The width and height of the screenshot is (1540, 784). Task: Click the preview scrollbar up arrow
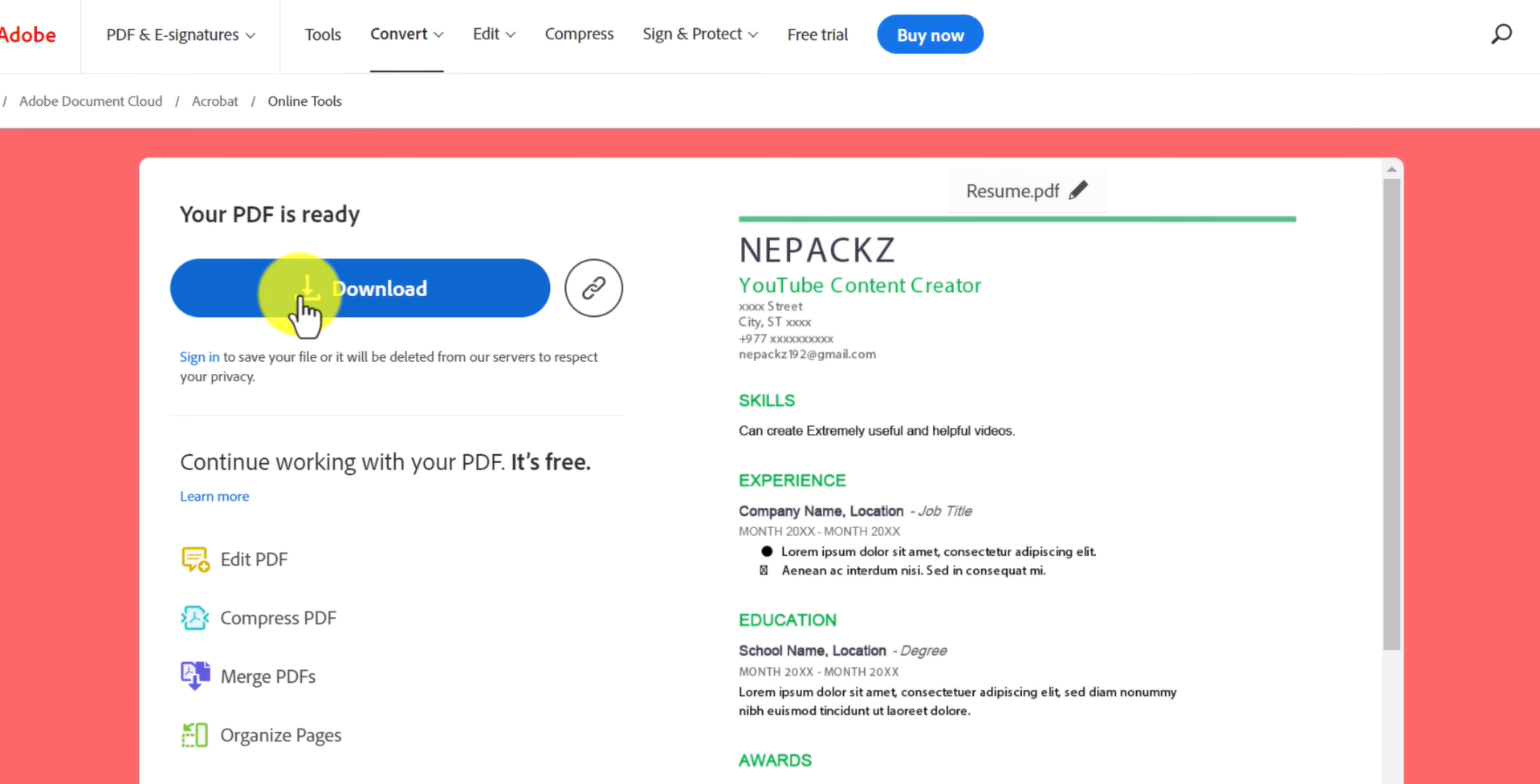(x=1391, y=169)
